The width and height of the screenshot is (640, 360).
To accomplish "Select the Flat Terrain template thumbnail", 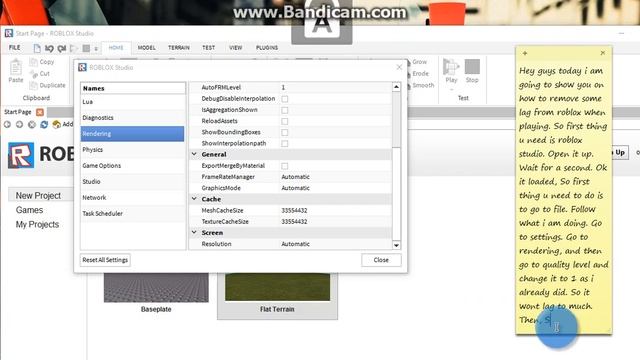I will click(278, 287).
